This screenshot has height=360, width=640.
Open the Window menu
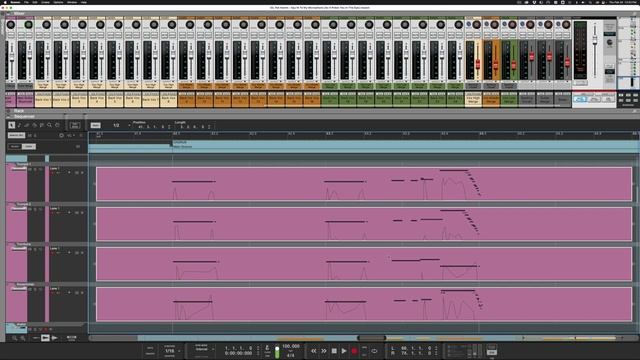click(x=72, y=2)
